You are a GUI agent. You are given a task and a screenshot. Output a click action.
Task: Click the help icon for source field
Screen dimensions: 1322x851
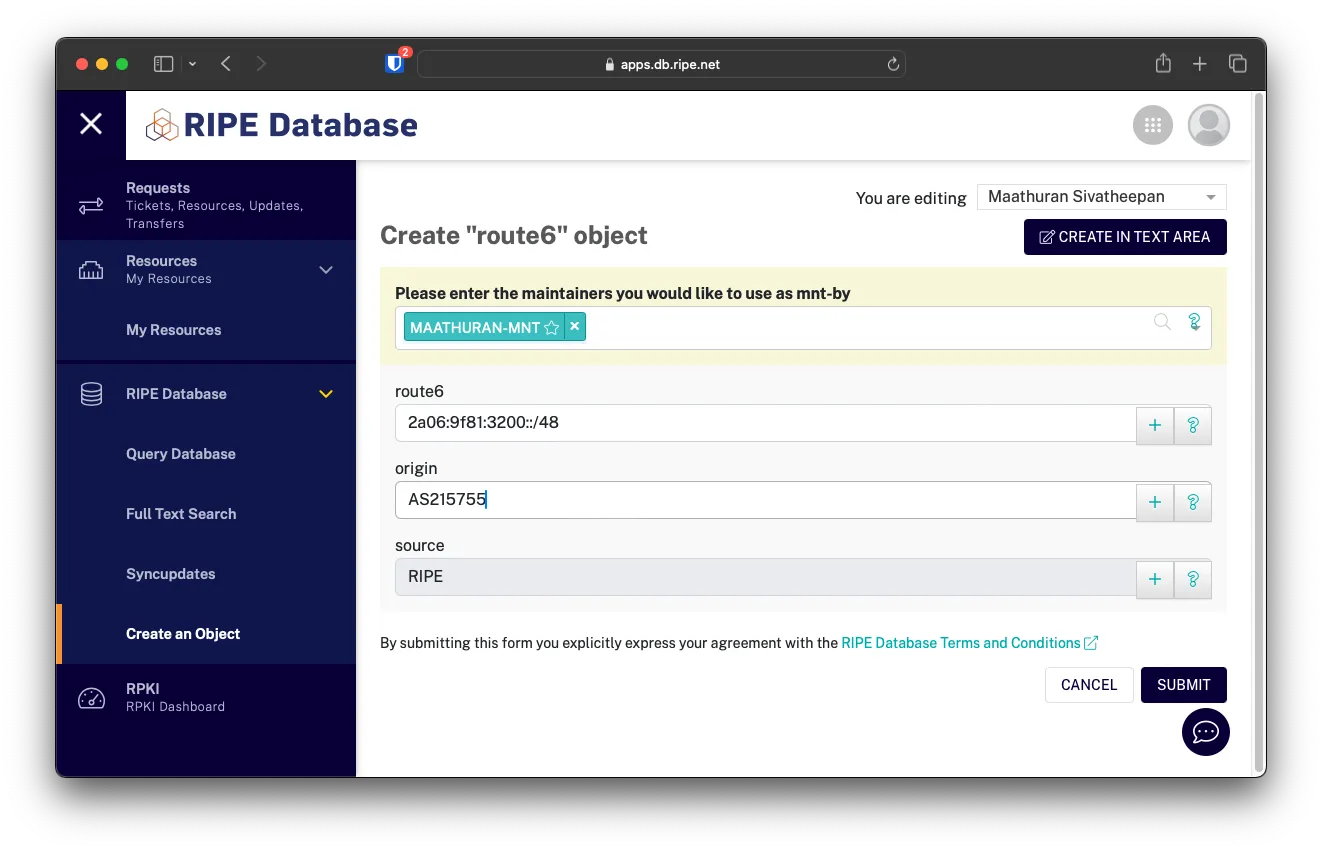tap(1192, 579)
